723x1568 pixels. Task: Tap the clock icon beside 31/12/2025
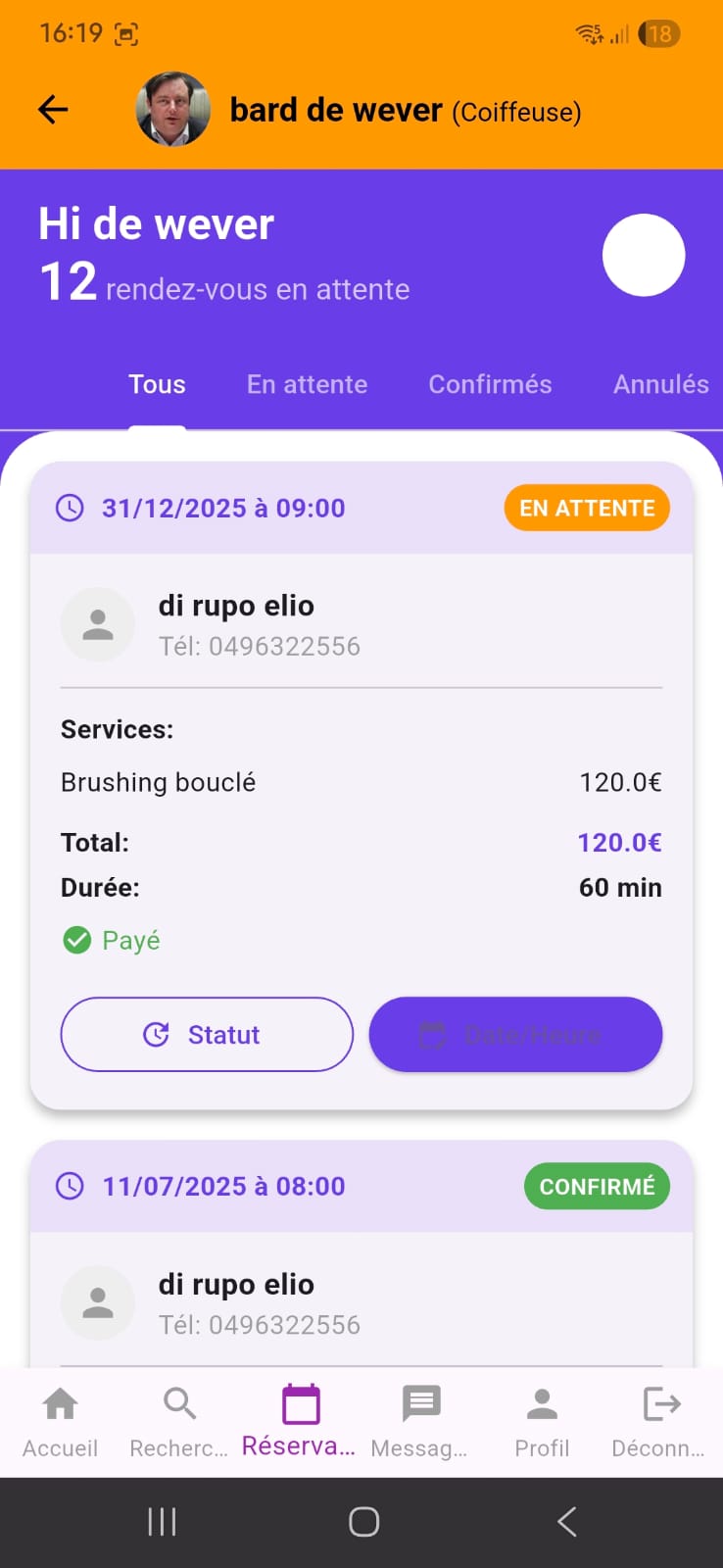[x=70, y=508]
